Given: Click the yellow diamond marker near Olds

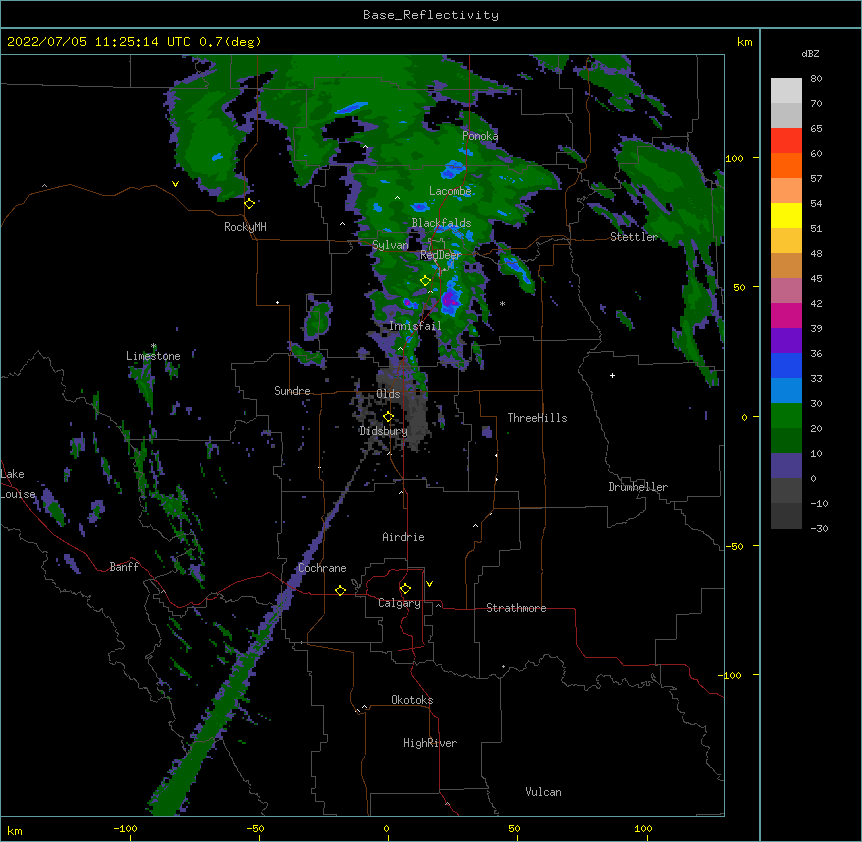Looking at the screenshot, I should (x=388, y=417).
